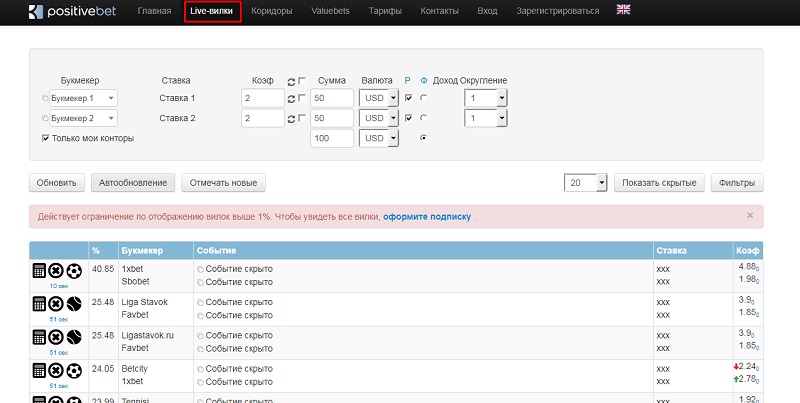Uncheck the P checkbox for Ставка 1
This screenshot has height=403, width=800.
[408, 98]
